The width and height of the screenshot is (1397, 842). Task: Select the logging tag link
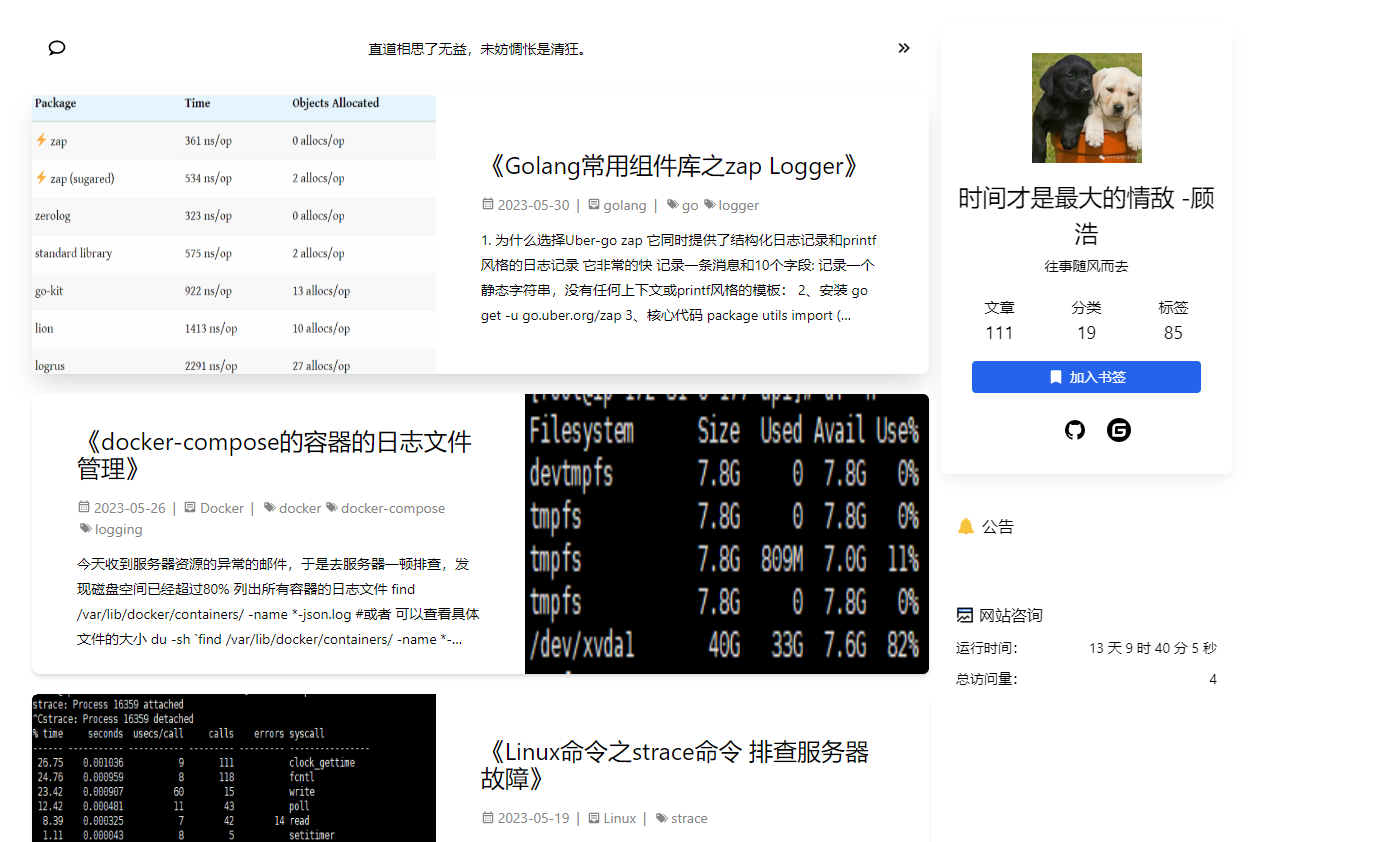(x=119, y=529)
